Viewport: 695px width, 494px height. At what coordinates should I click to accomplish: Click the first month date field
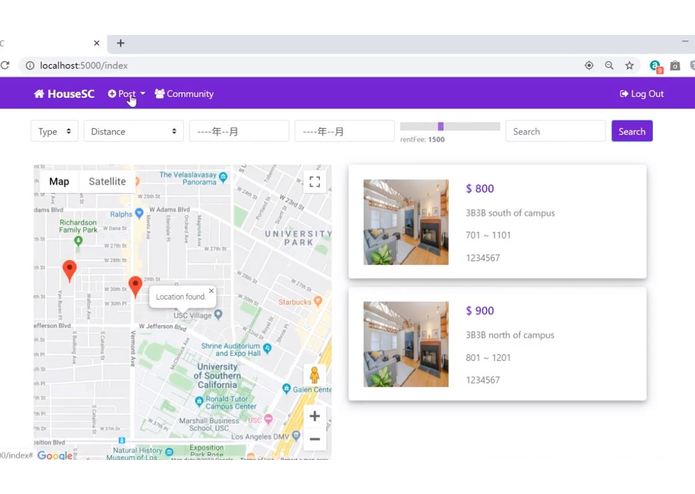pyautogui.click(x=239, y=131)
